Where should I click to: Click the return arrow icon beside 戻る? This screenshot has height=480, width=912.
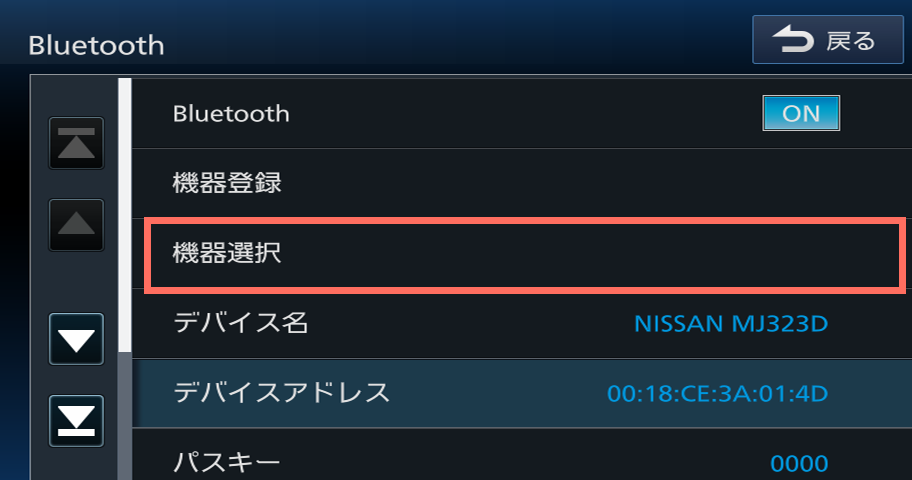pyautogui.click(x=794, y=41)
